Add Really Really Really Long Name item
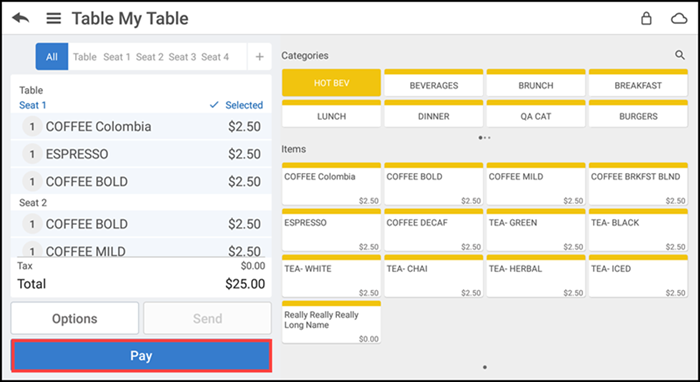700x382 pixels. point(331,322)
